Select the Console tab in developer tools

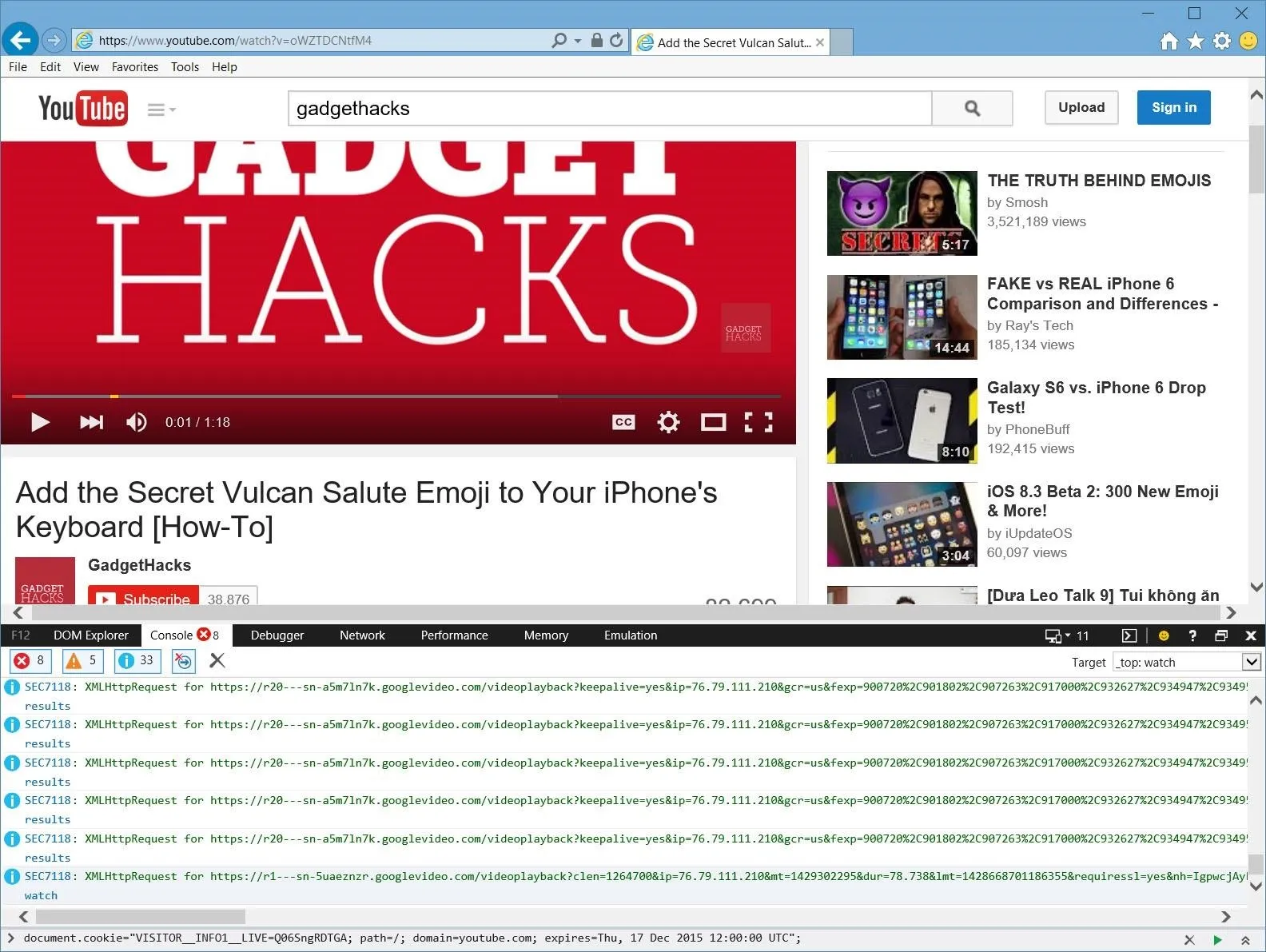pos(185,635)
